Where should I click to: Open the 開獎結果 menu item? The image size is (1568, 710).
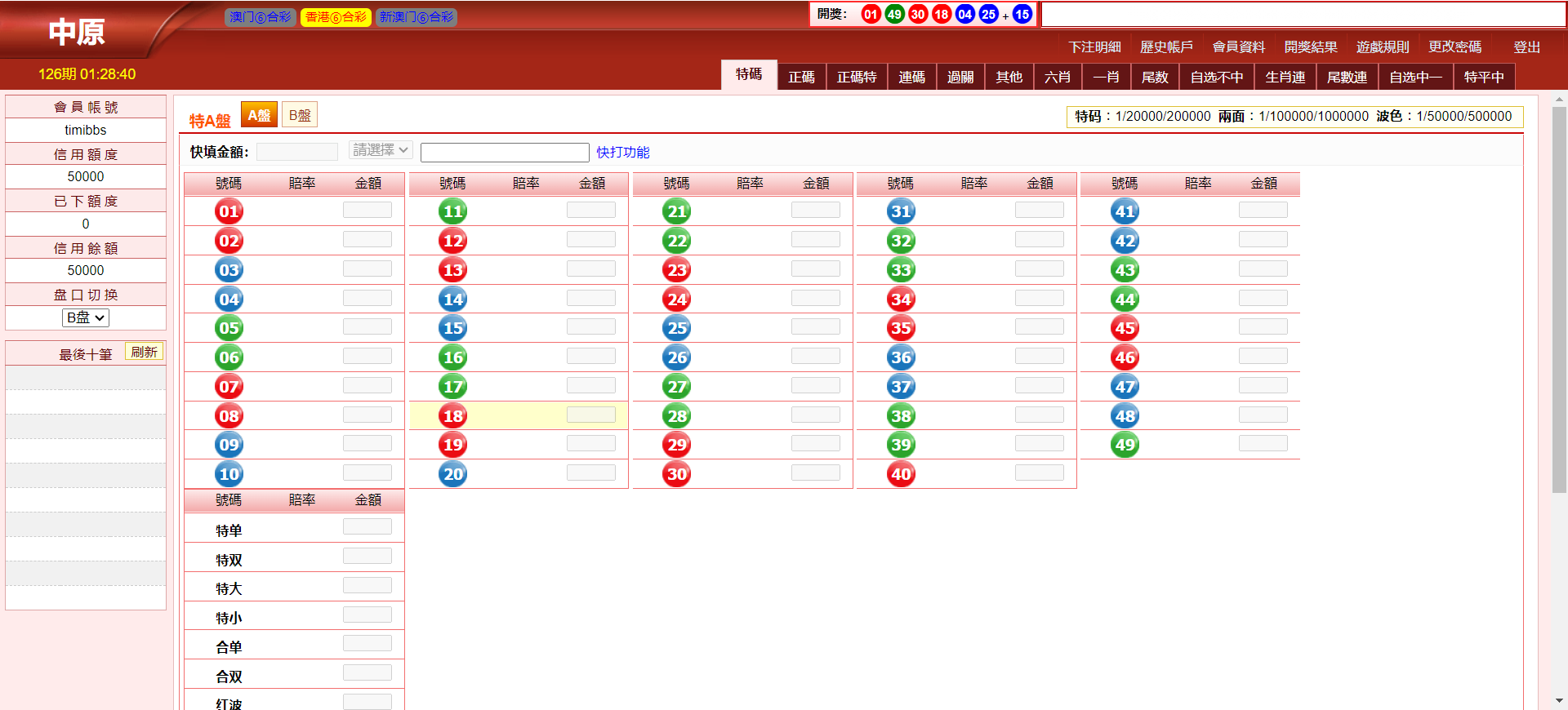pyautogui.click(x=1310, y=47)
